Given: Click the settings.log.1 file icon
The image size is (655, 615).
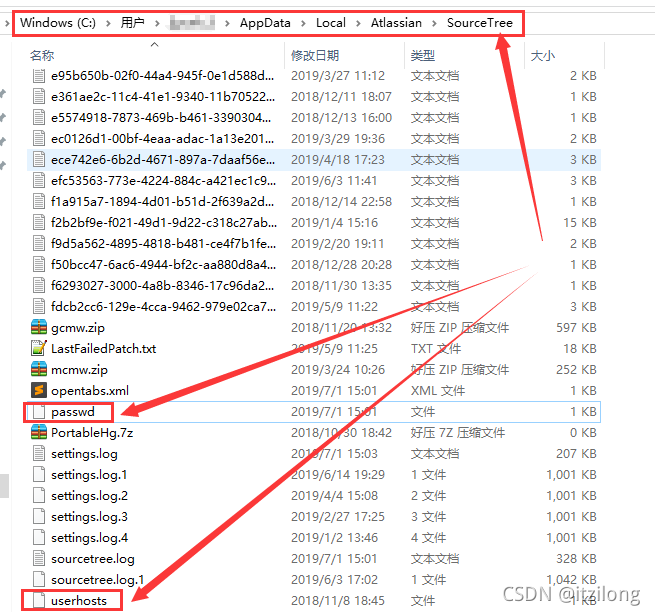Looking at the screenshot, I should click(x=39, y=474).
